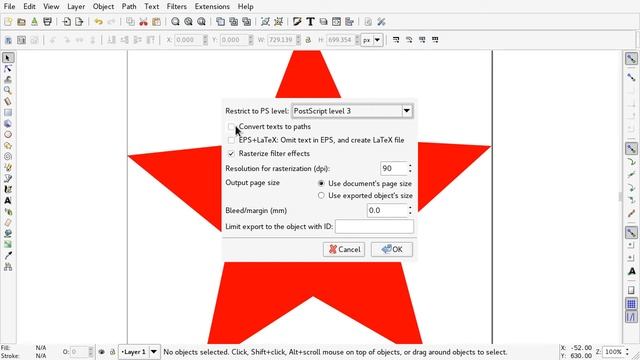This screenshot has width=640, height=360.
Task: Toggle Layer 1 visibility eye icon
Action: point(102,352)
